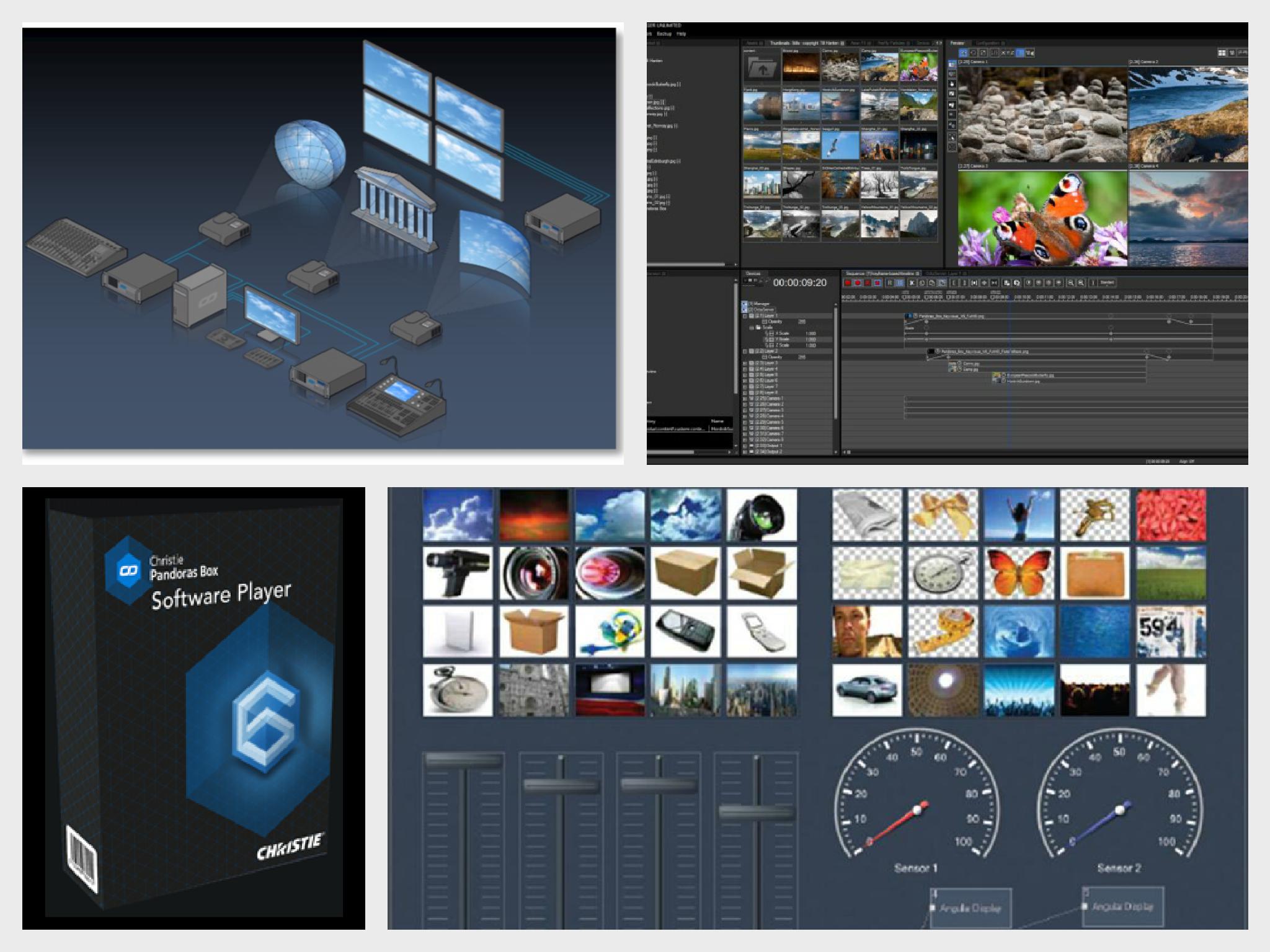Click the man's face image button
1270x952 pixels.
coord(867,632)
